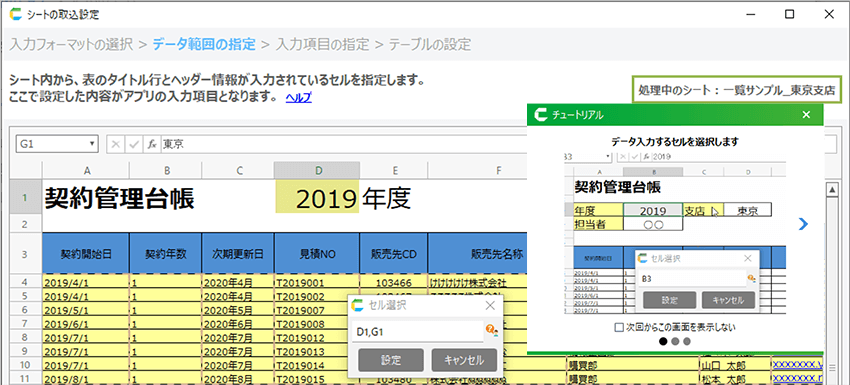Click the 2019/6/1 date cell

pos(86,324)
